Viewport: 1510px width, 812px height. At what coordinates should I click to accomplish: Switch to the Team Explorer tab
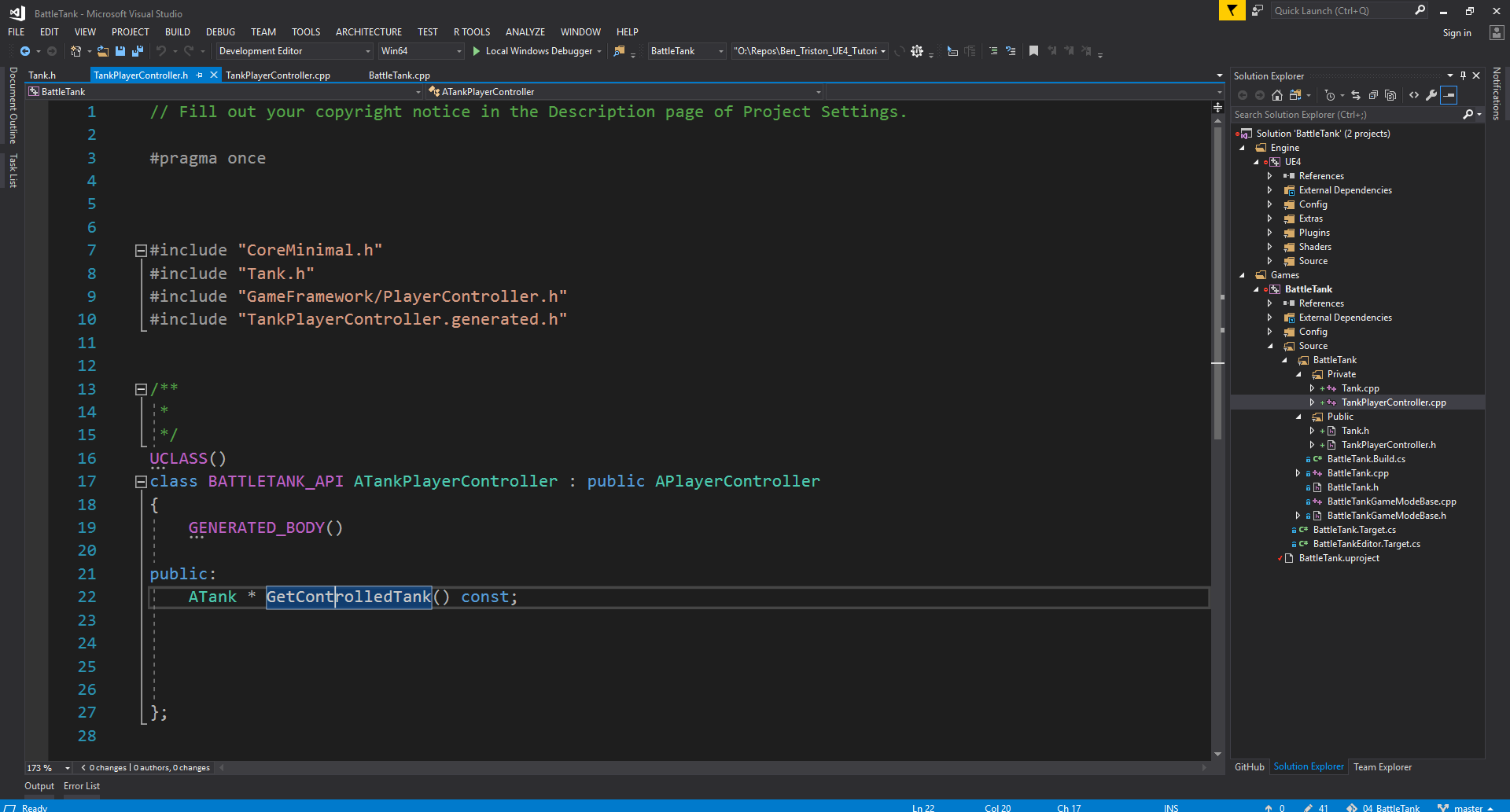[1382, 767]
